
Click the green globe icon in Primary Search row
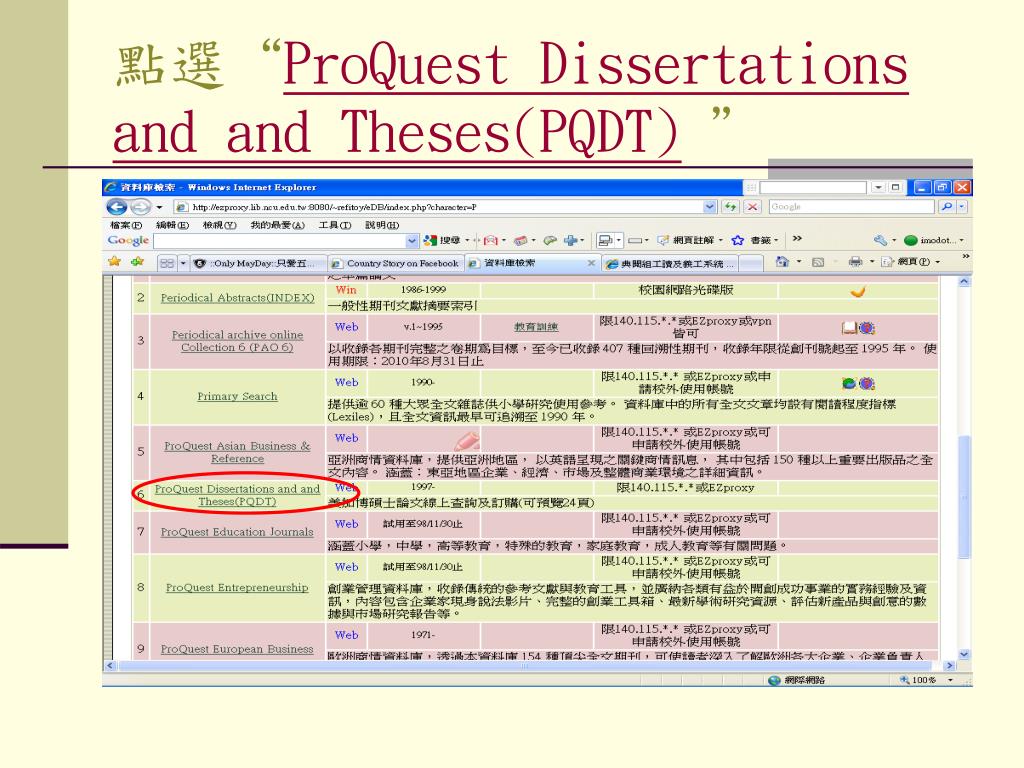point(849,383)
